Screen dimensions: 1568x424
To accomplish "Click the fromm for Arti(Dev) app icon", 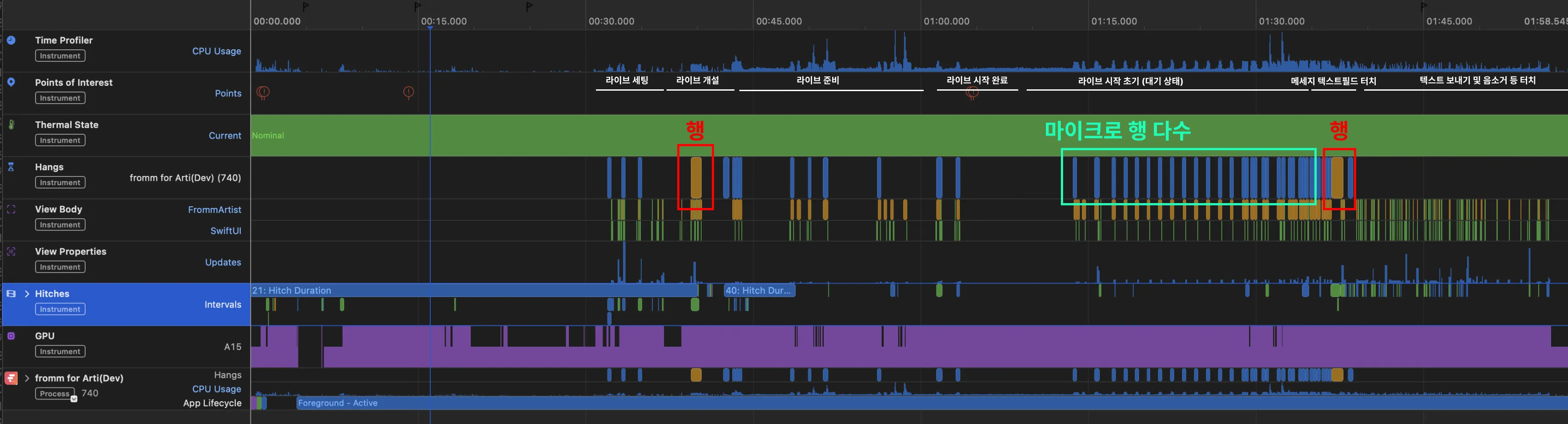I will [11, 378].
